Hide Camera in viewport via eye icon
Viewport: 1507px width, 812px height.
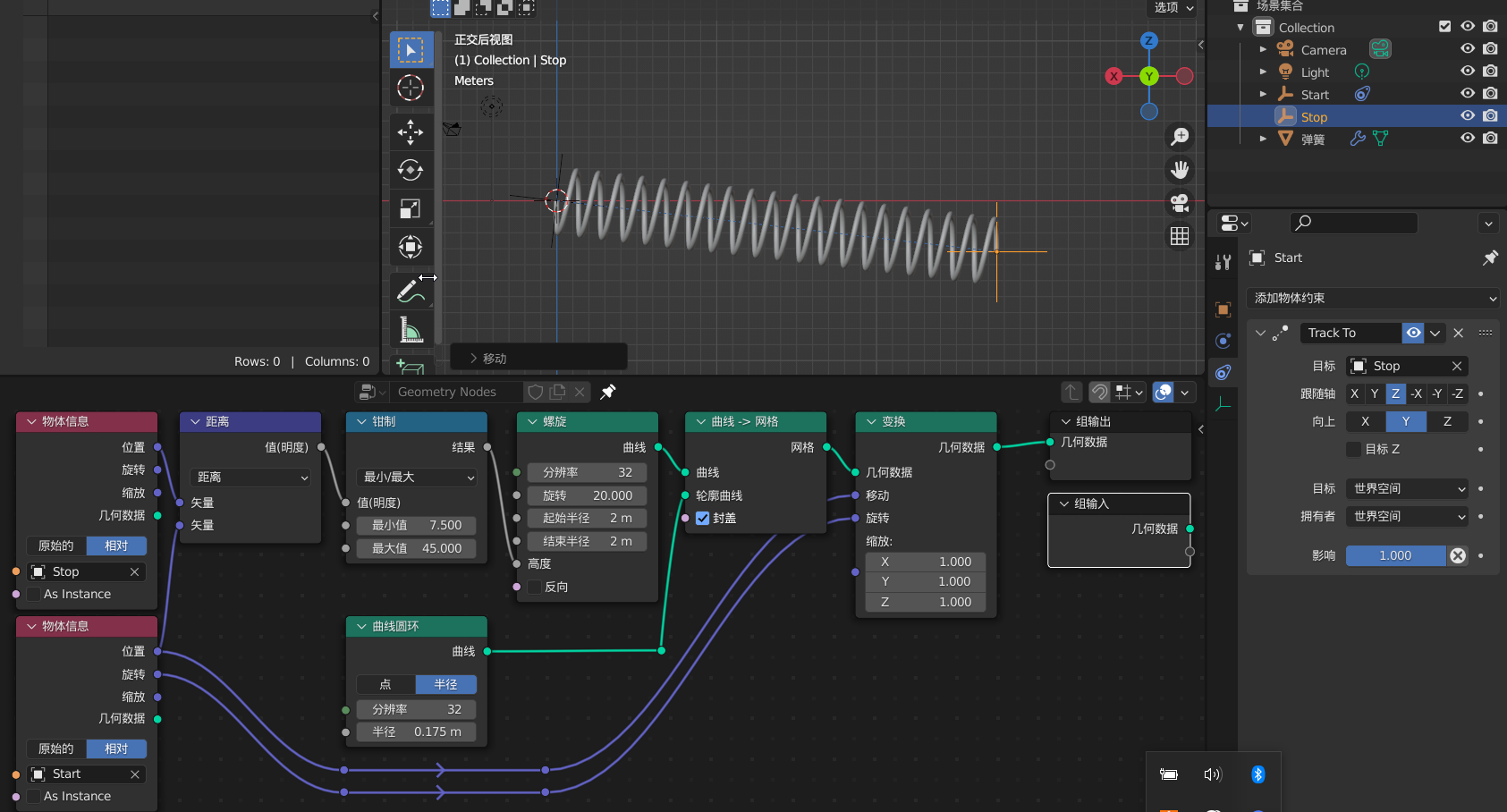point(1468,49)
